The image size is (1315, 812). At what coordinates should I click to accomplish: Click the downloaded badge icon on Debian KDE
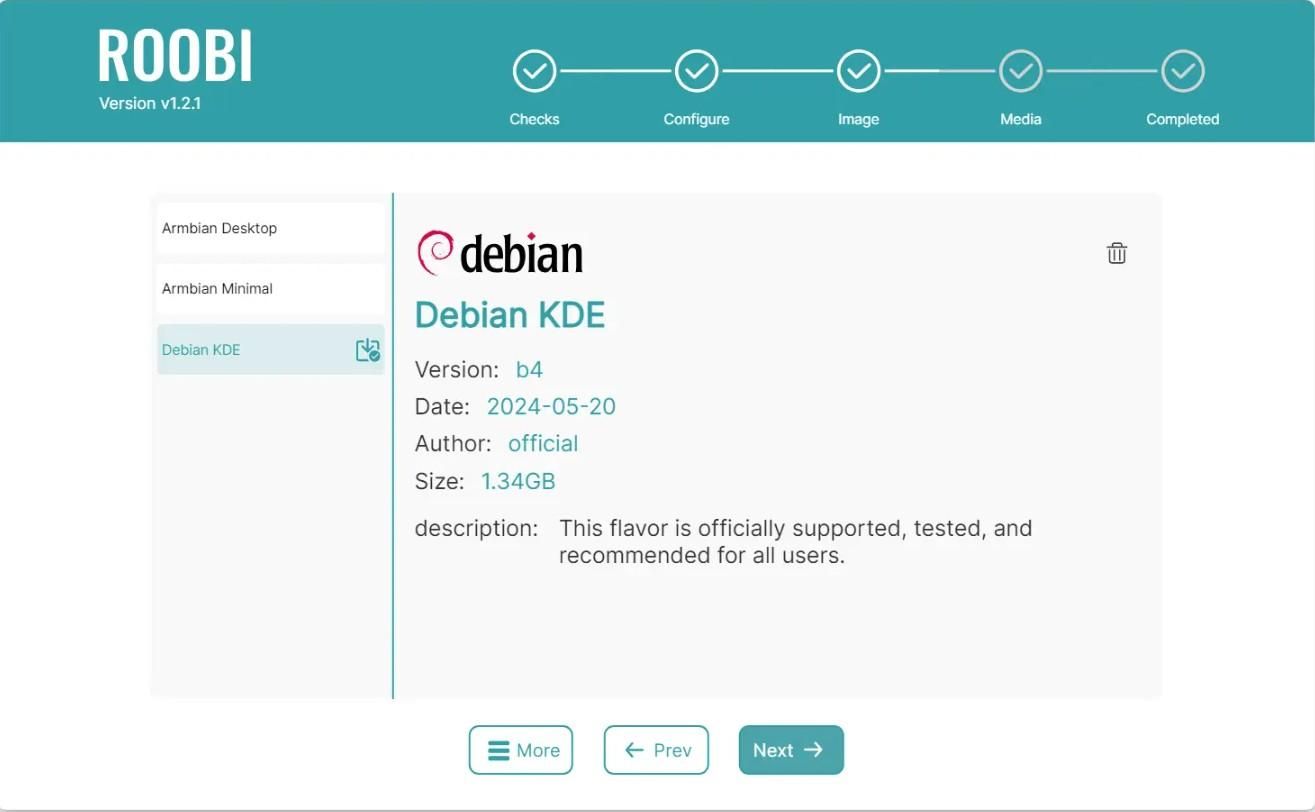[368, 350]
